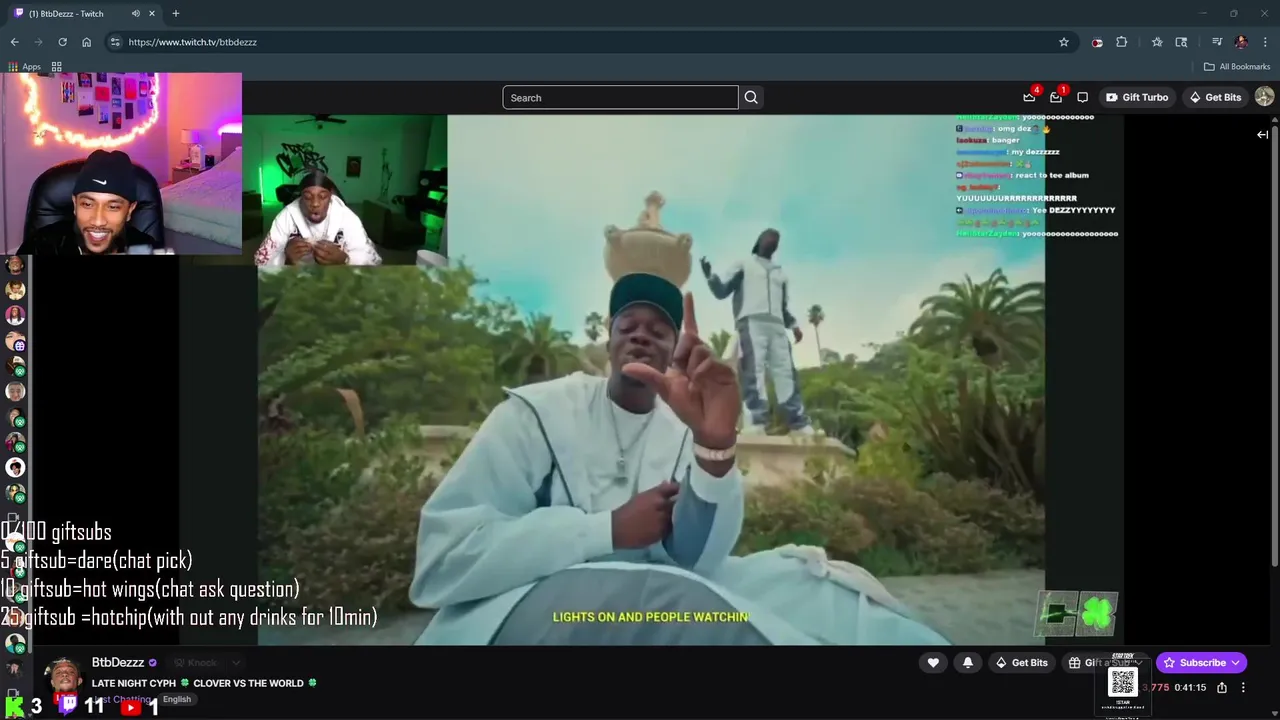
Task: Click the main stream video player
Action: click(x=651, y=380)
